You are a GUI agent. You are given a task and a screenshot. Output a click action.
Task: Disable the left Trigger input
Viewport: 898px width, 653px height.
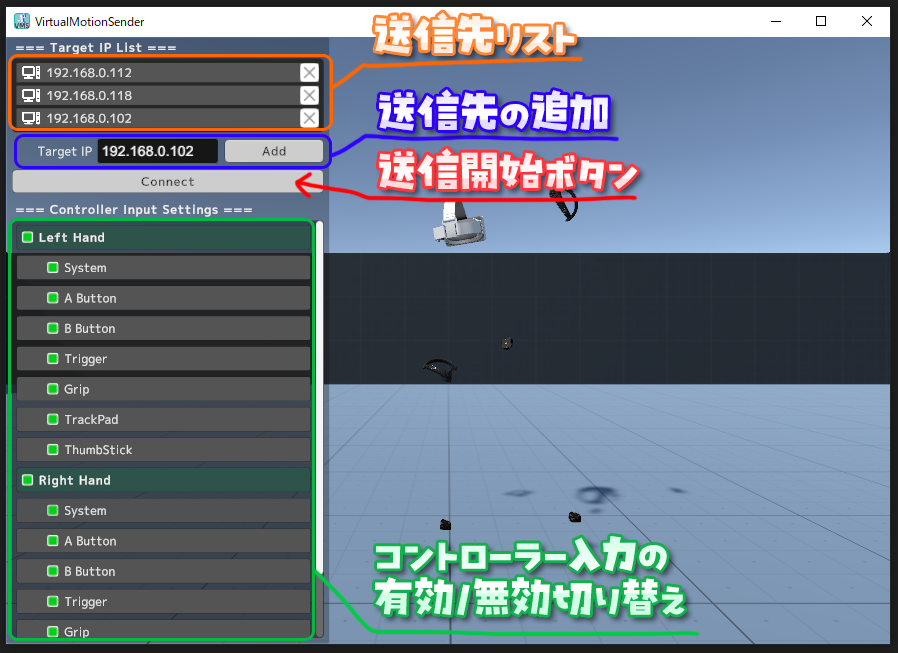pos(53,358)
